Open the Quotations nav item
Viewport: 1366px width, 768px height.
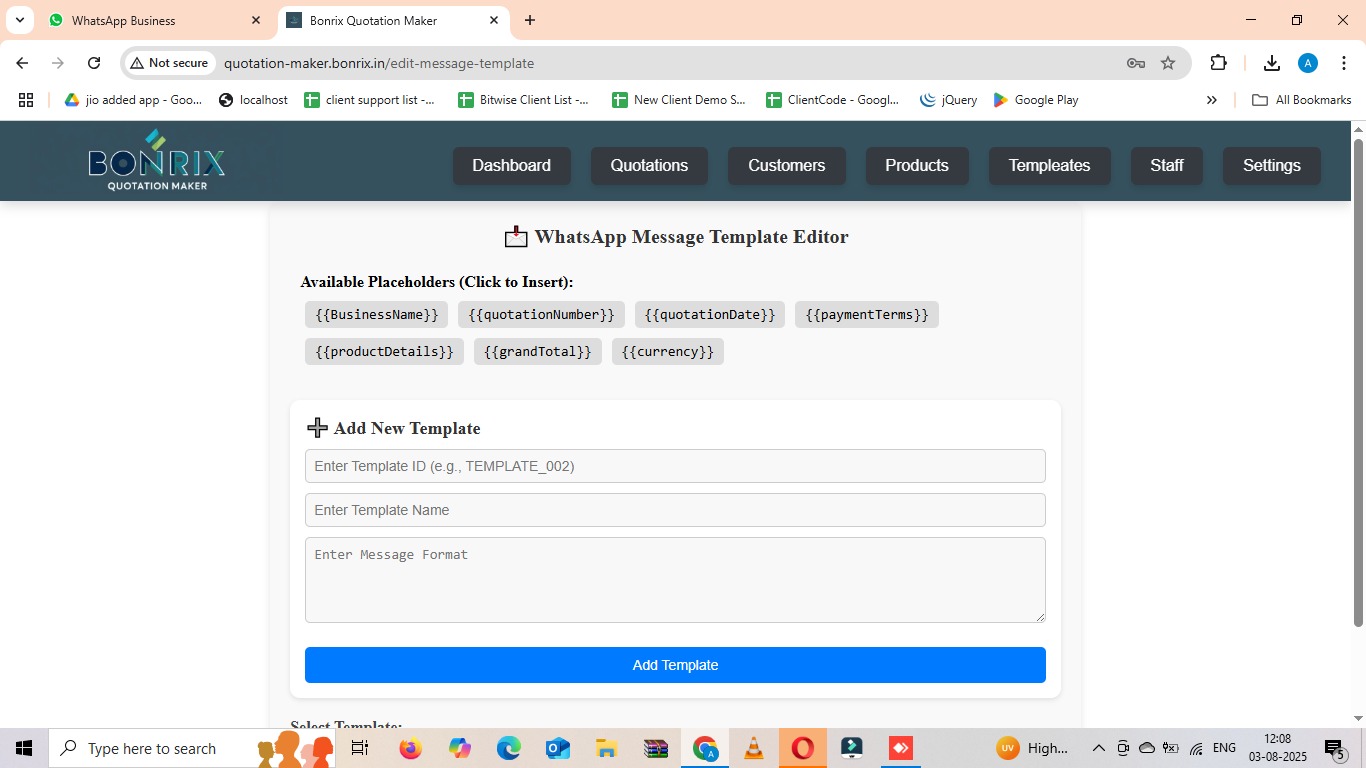649,166
